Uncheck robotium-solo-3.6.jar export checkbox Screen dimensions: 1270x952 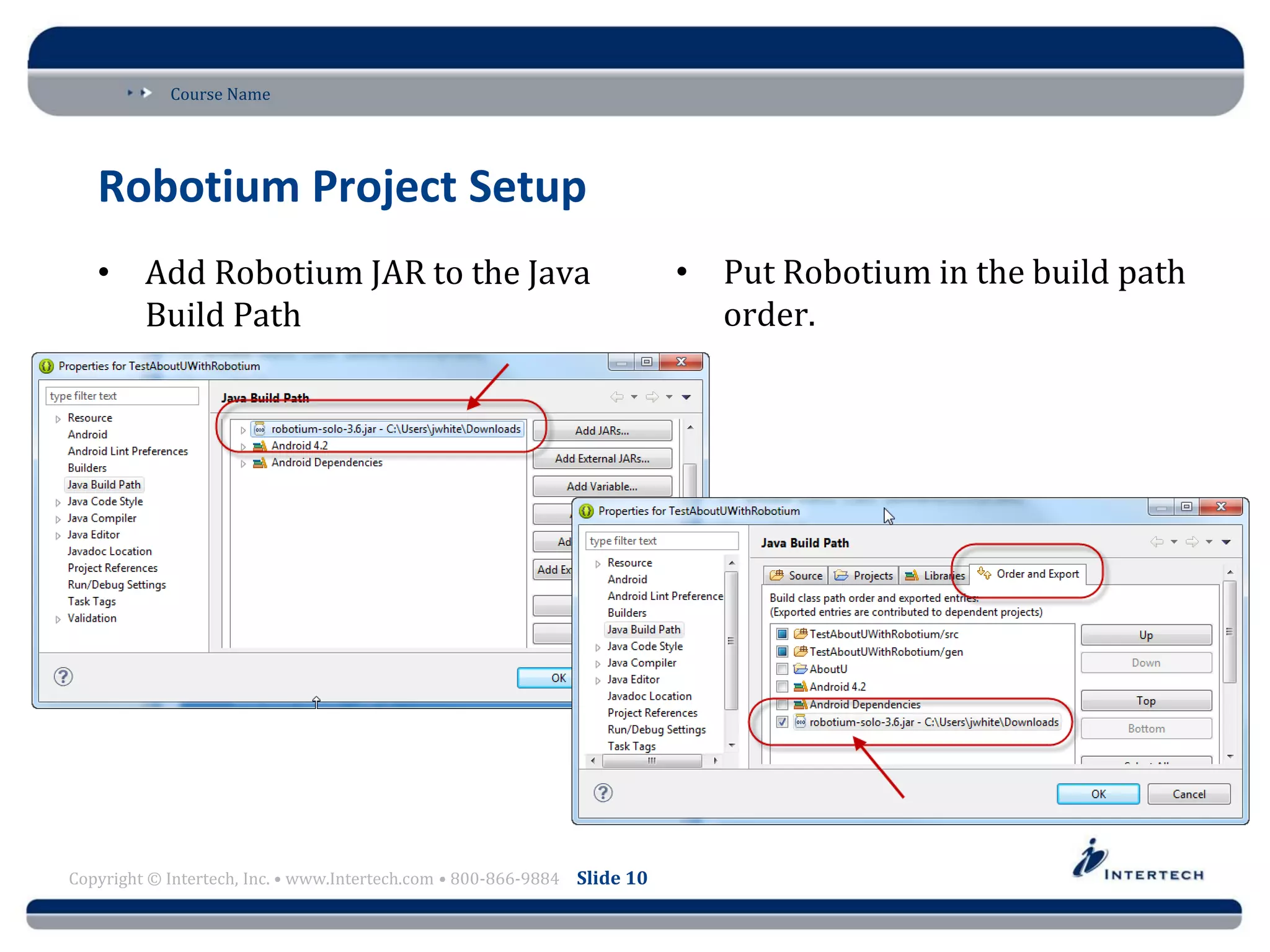point(782,722)
